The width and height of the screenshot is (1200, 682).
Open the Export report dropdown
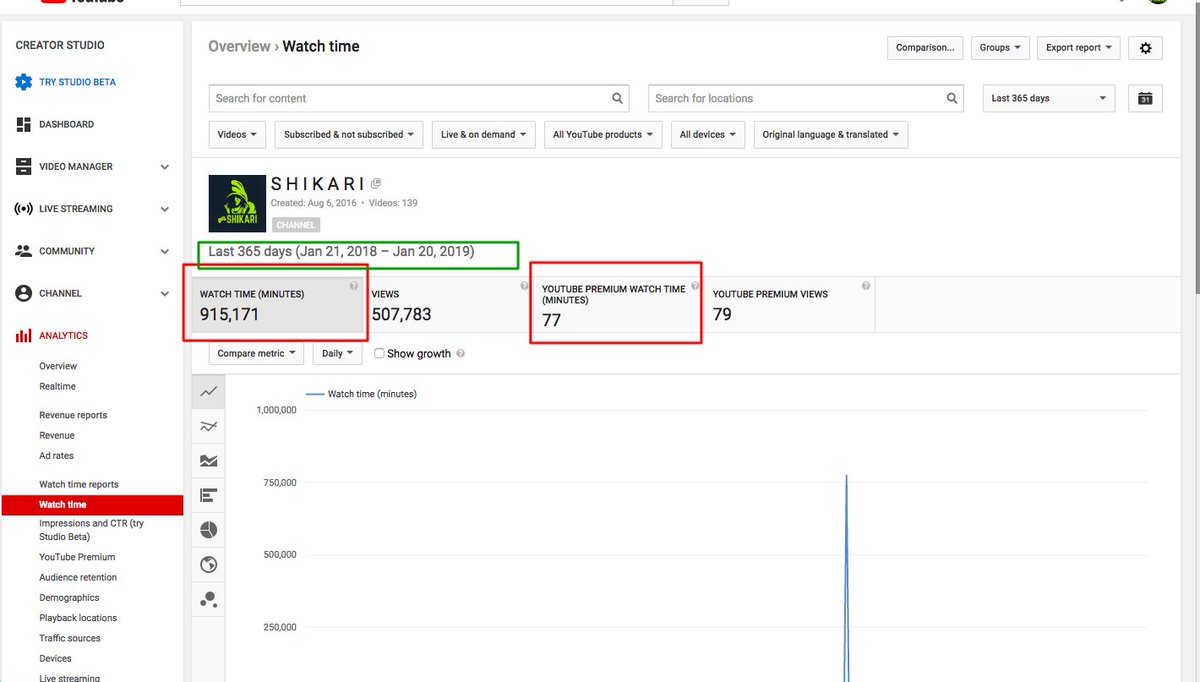[x=1079, y=48]
